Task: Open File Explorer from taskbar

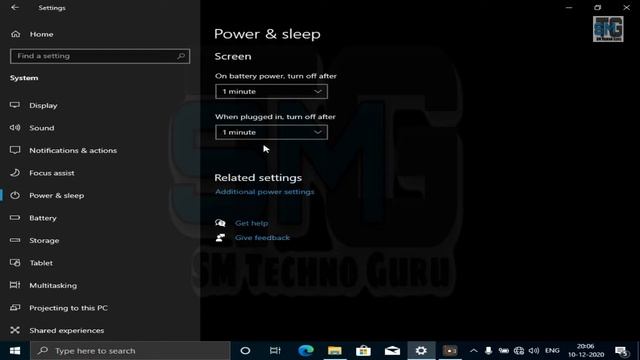Action: pyautogui.click(x=334, y=351)
